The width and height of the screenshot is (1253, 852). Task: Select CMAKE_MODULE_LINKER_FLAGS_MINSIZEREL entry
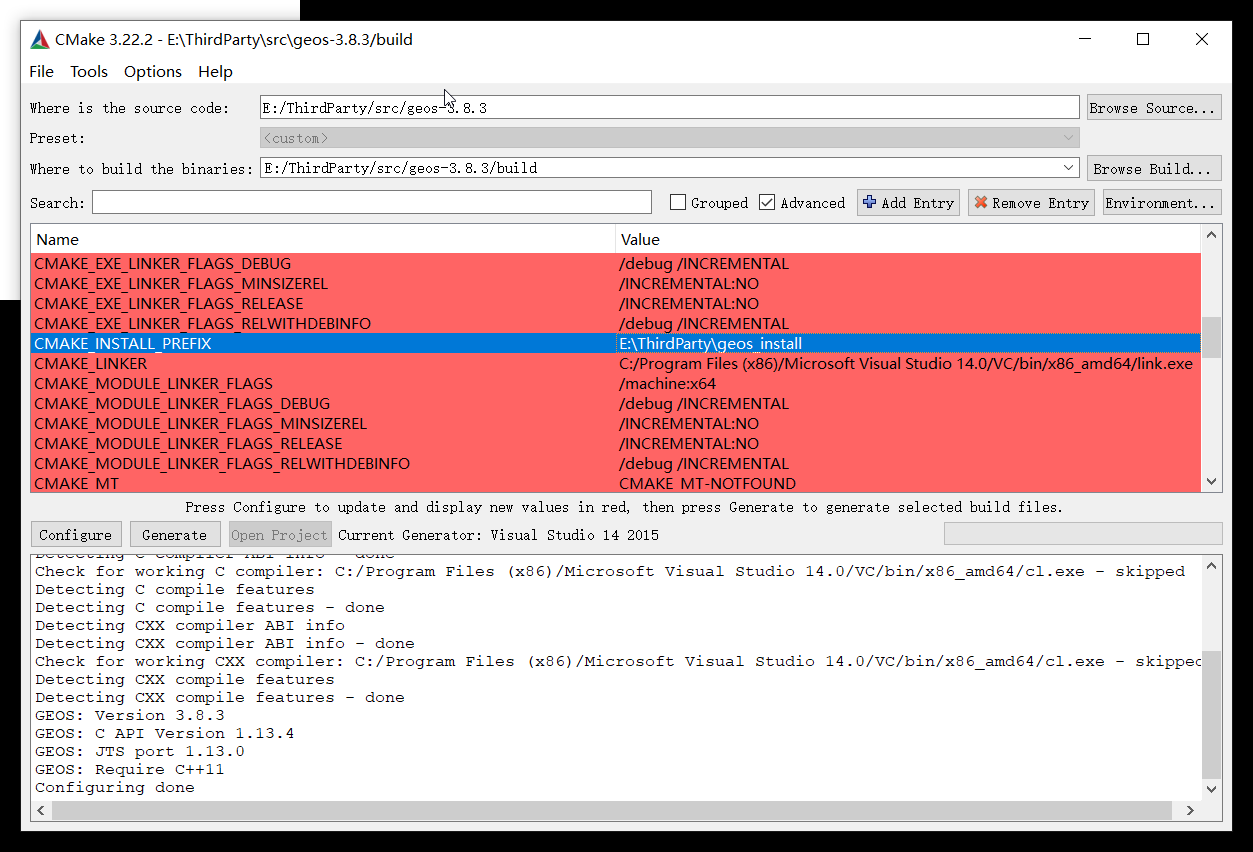(x=200, y=424)
